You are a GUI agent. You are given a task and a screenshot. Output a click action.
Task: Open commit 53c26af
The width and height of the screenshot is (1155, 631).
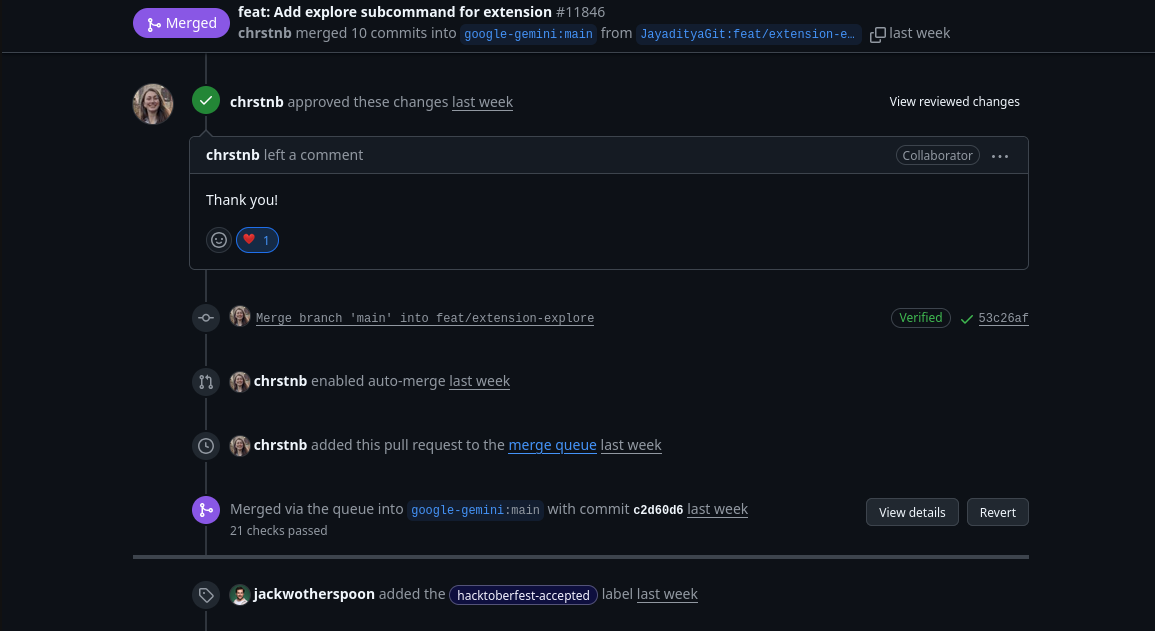tap(1003, 319)
